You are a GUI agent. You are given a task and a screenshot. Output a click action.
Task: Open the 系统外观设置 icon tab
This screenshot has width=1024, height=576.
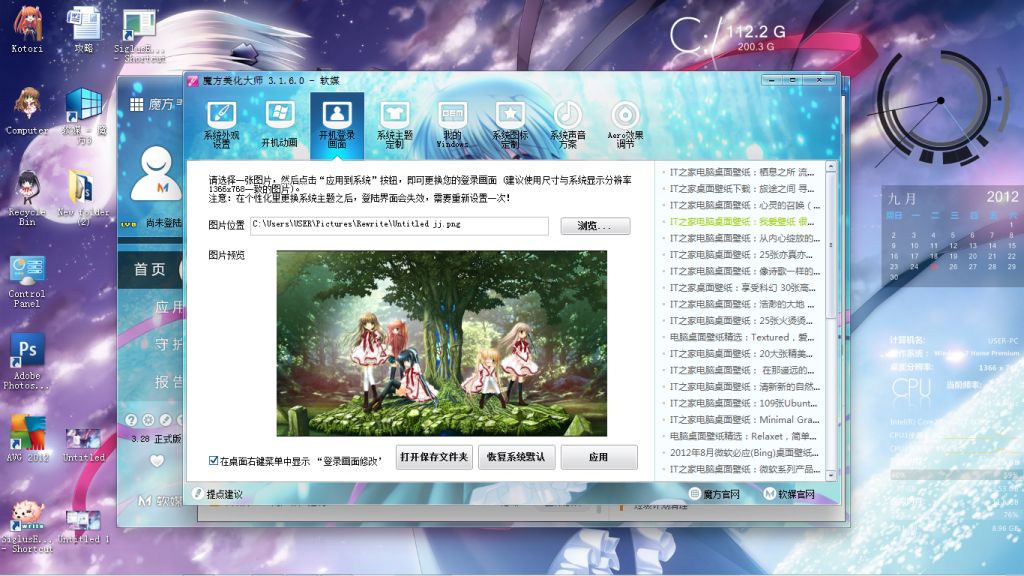coord(221,120)
